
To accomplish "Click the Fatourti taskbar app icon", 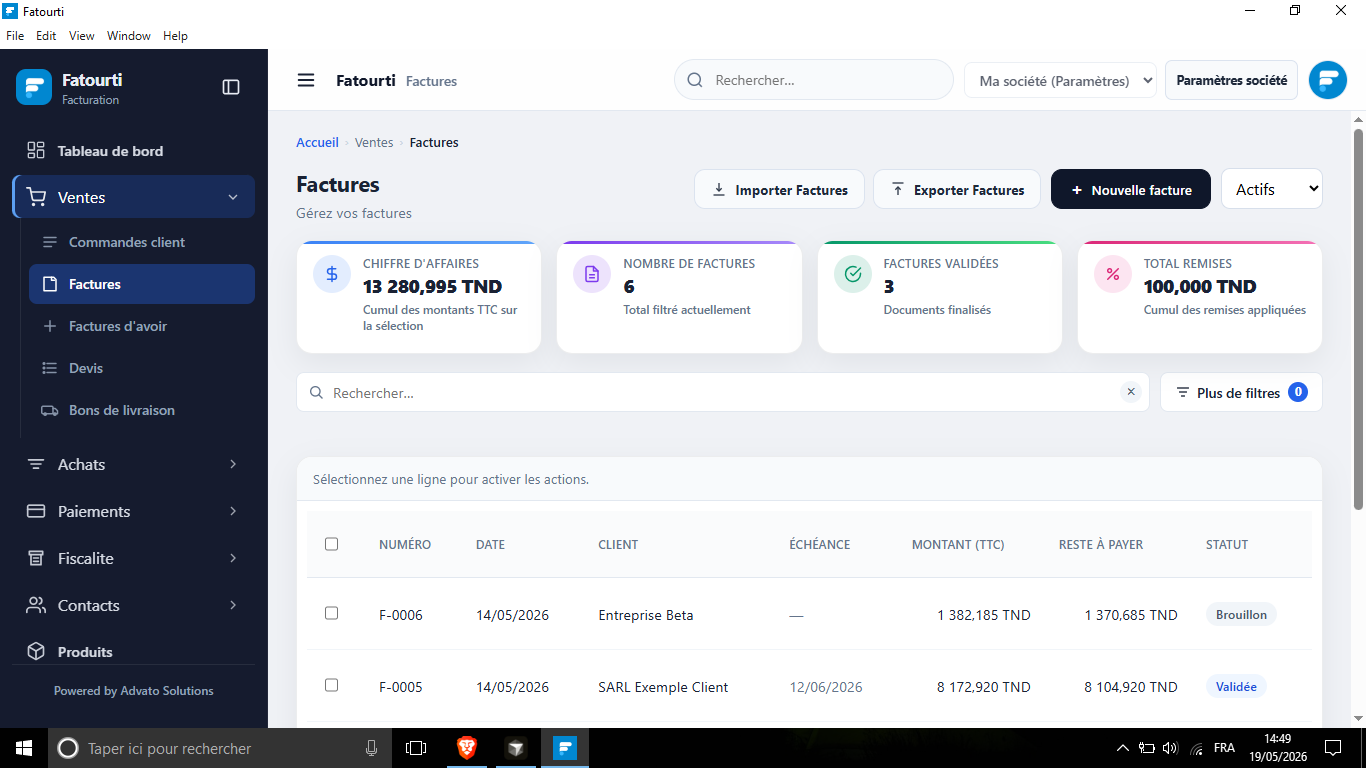I will pyautogui.click(x=565, y=748).
